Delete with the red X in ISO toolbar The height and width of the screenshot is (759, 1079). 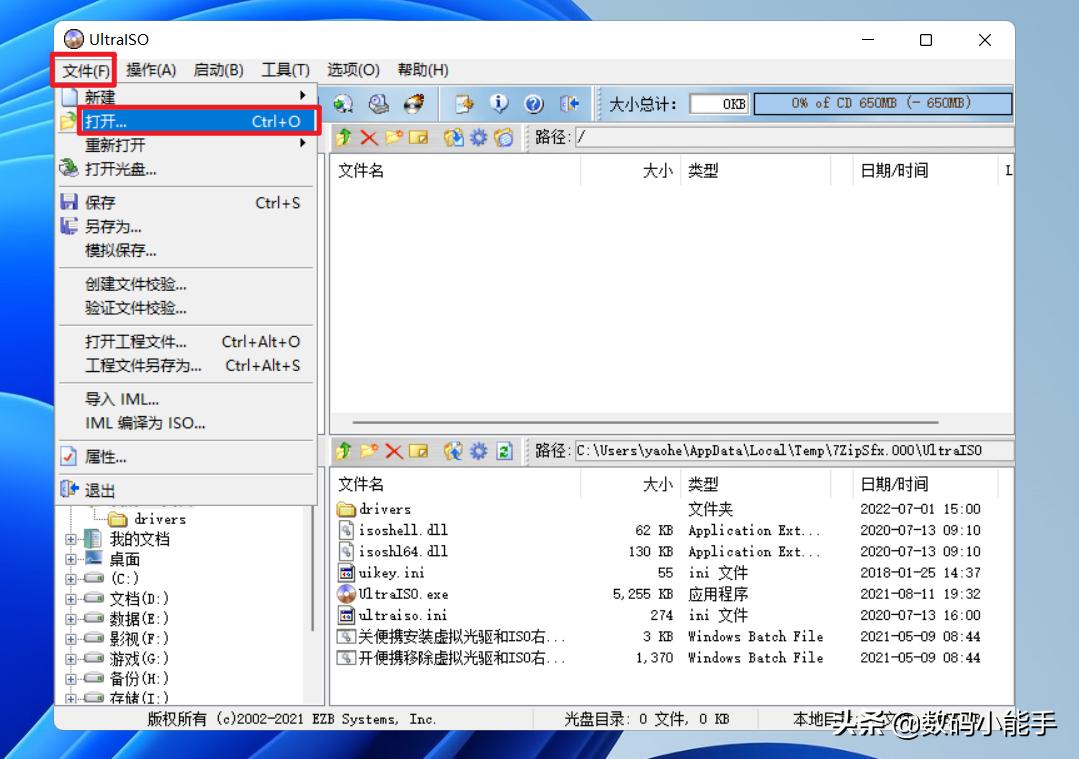coord(368,139)
